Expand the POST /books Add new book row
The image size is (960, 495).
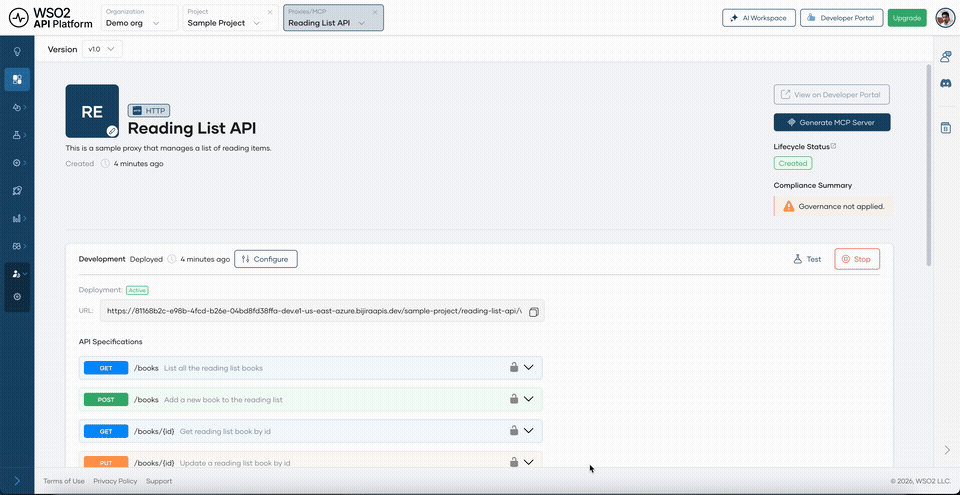[x=529, y=399]
